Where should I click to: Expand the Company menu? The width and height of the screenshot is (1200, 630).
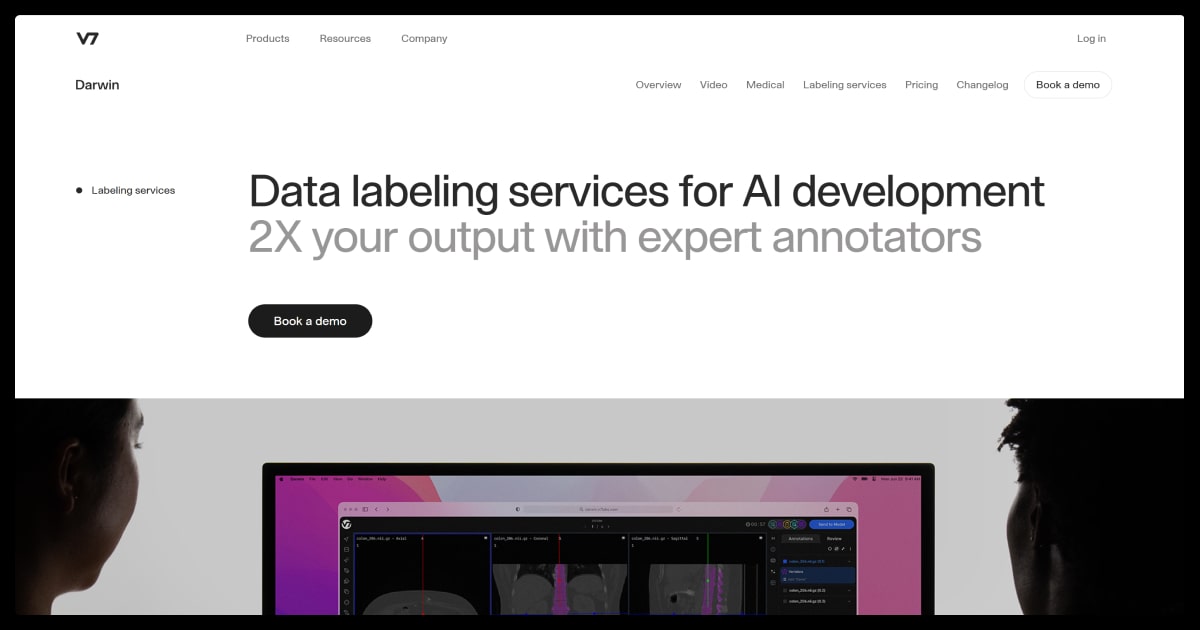tap(424, 39)
